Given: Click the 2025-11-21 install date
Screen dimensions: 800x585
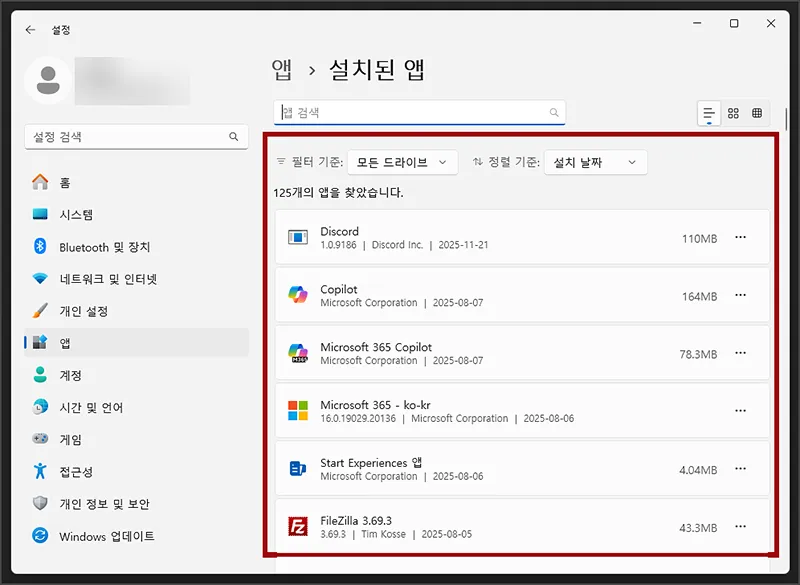Looking at the screenshot, I should [x=463, y=245].
